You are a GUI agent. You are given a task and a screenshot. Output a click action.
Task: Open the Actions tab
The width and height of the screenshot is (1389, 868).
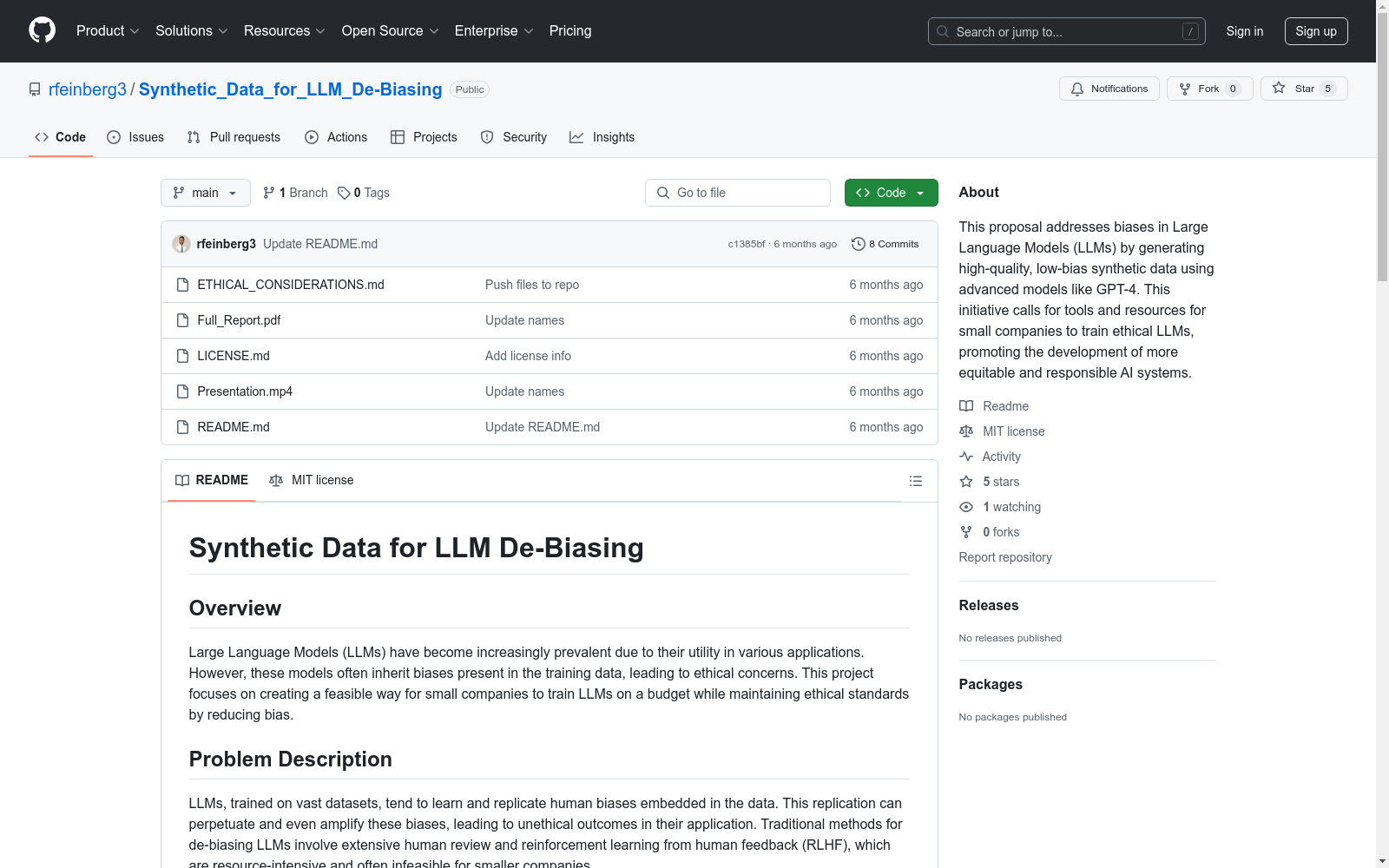pos(336,137)
